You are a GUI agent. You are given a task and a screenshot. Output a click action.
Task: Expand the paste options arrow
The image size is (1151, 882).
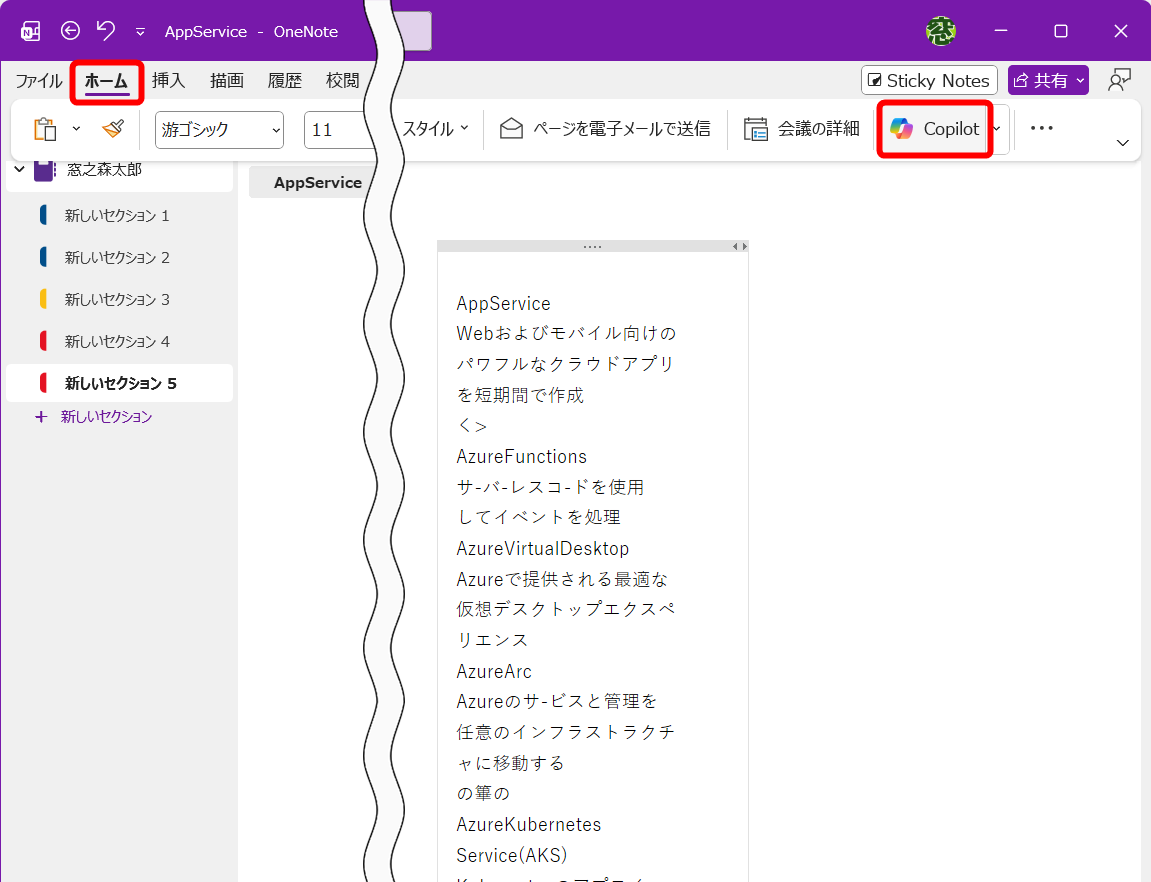pyautogui.click(x=76, y=129)
